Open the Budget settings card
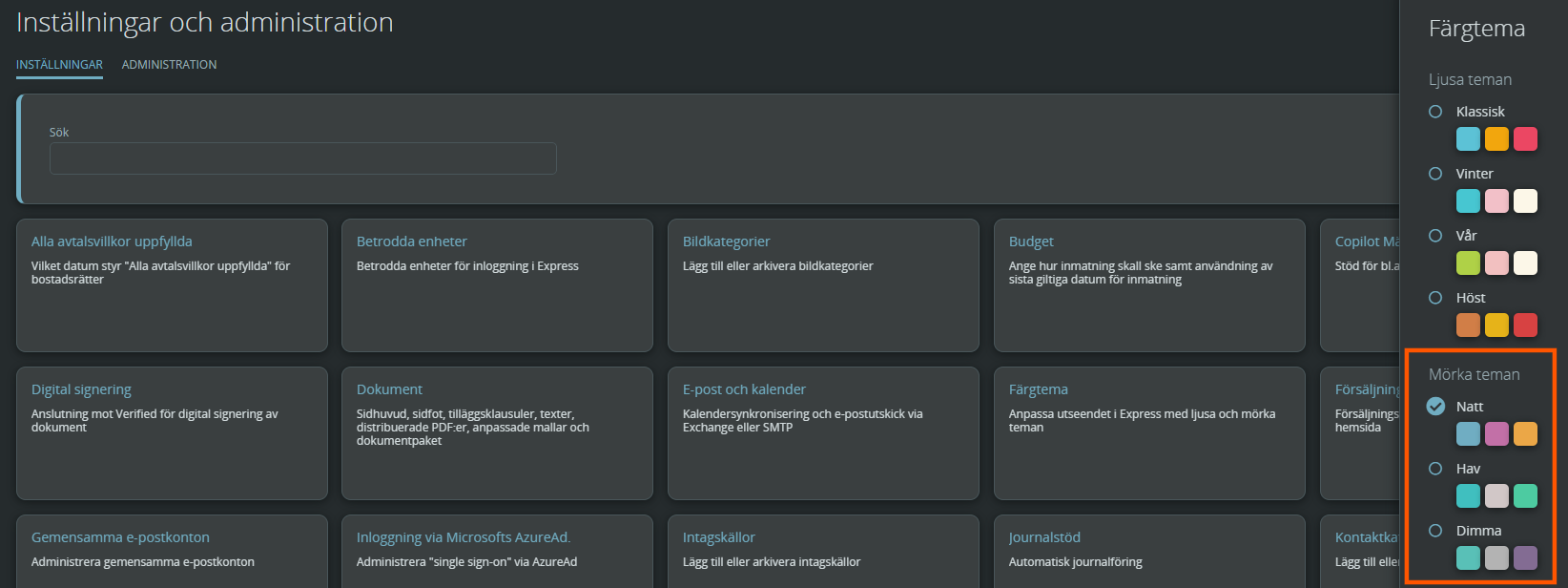 click(1149, 285)
